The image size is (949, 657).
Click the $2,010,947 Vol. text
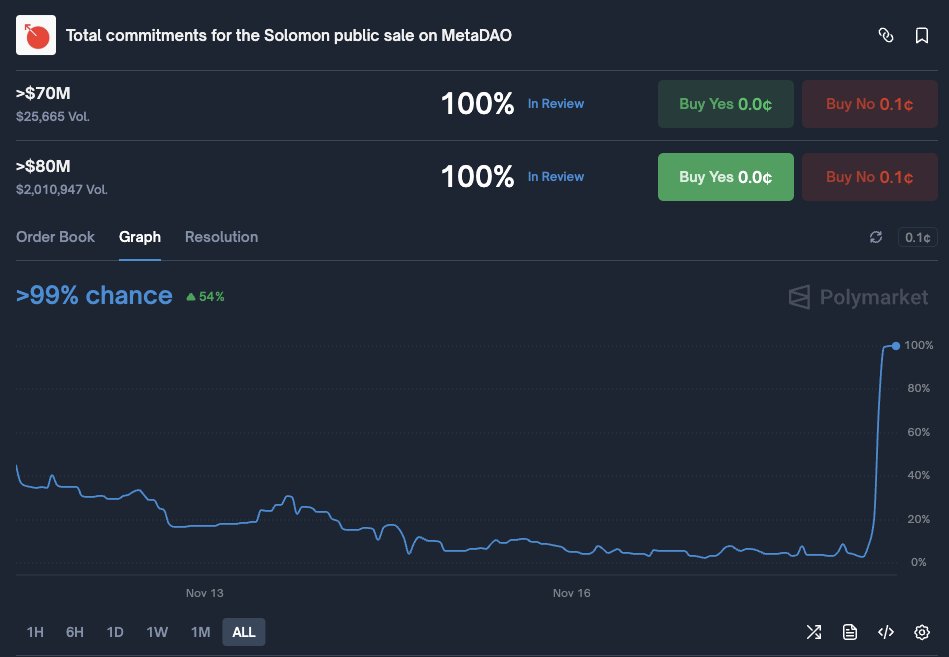point(62,189)
